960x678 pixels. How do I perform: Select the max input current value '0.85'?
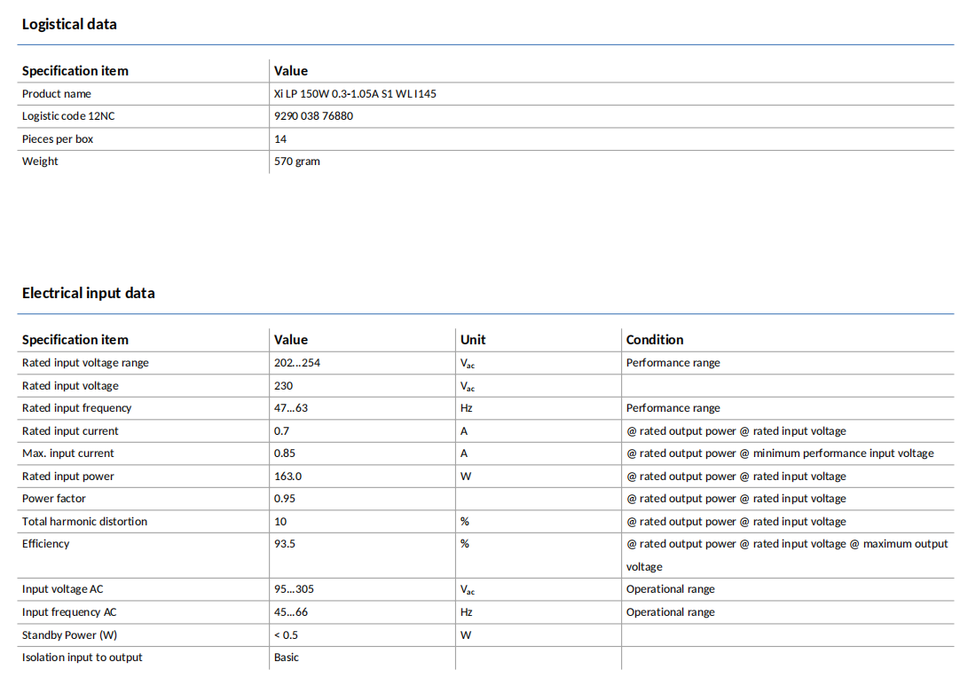(285, 453)
